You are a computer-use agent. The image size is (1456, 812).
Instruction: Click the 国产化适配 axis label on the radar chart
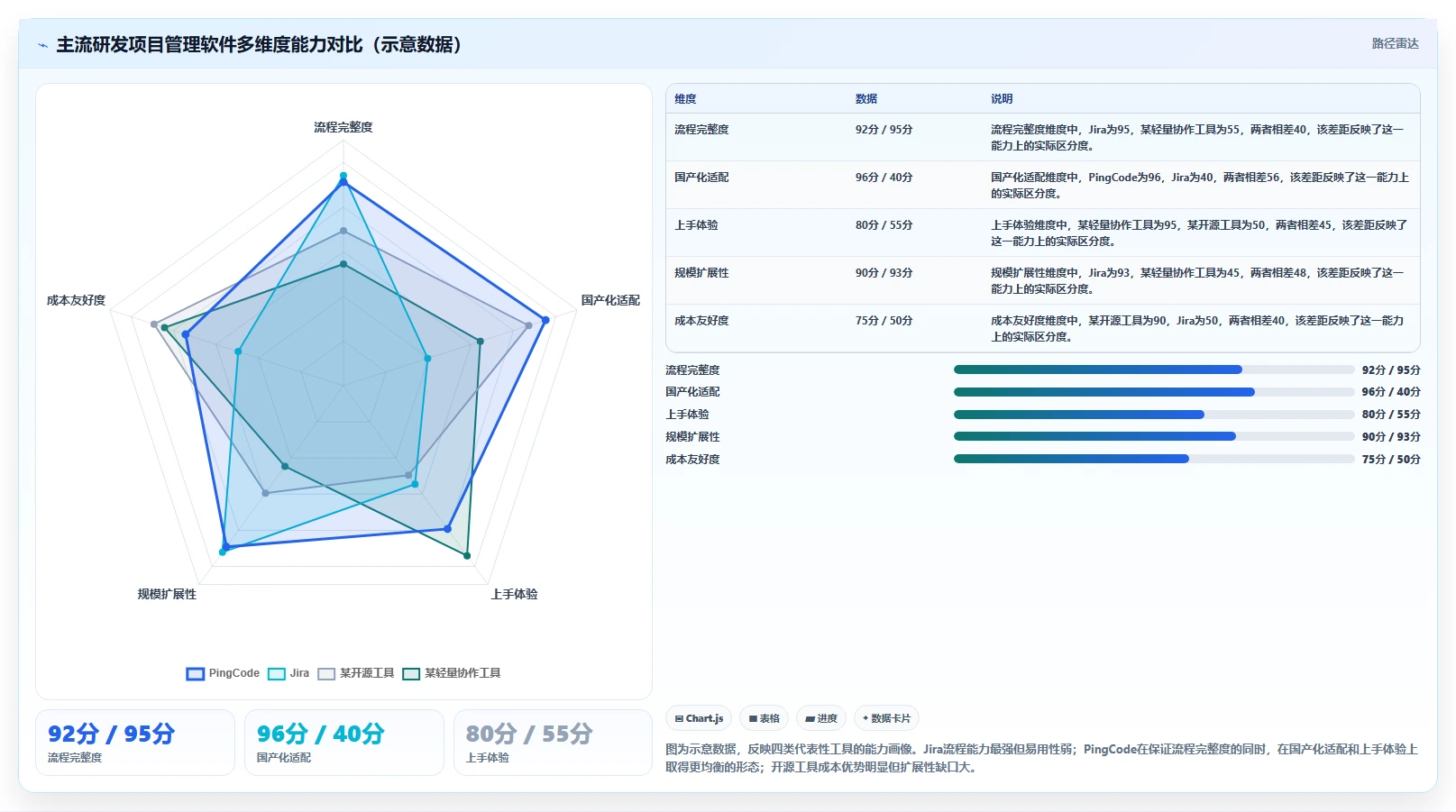tap(610, 301)
